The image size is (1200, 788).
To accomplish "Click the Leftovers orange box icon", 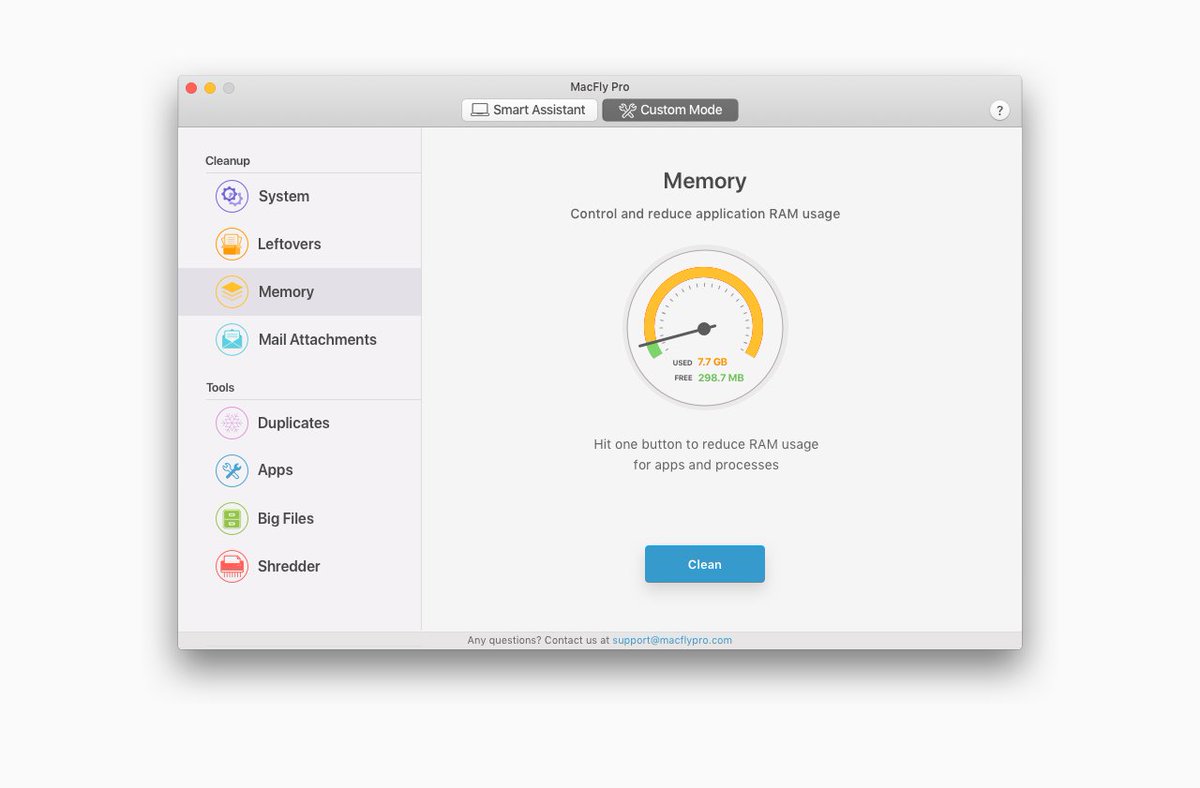I will 232,244.
